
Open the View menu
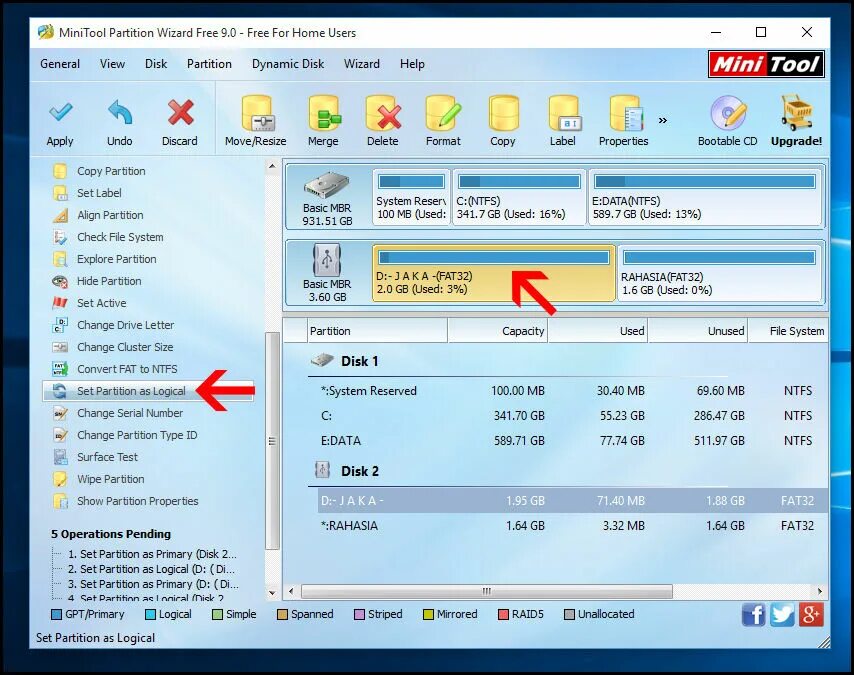112,64
